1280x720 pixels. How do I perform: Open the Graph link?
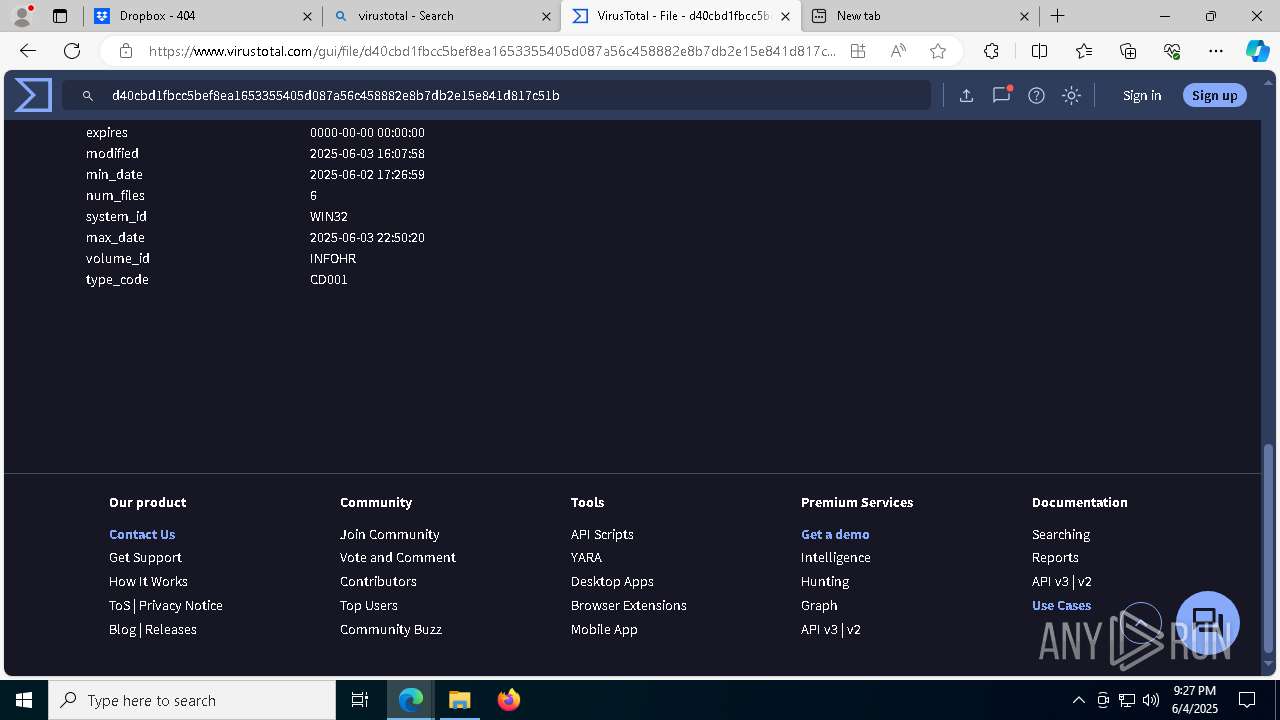[x=819, y=606]
